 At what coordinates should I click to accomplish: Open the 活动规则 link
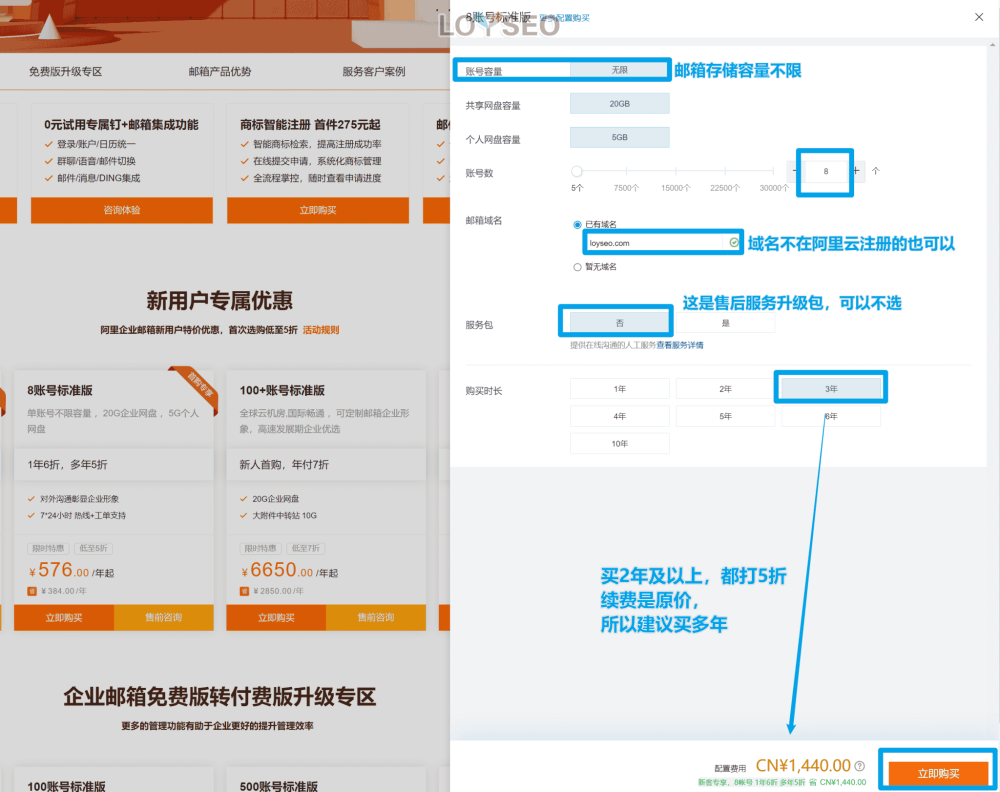pyautogui.click(x=321, y=330)
